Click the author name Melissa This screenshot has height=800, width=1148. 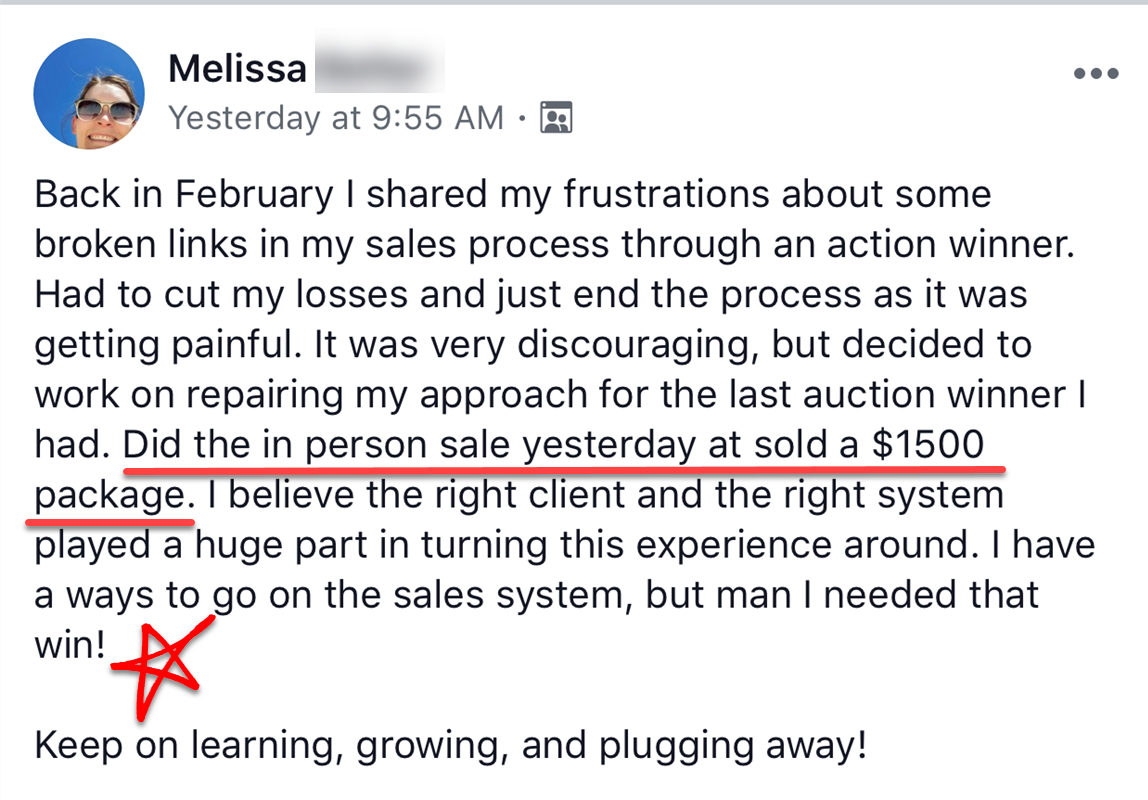click(x=237, y=69)
